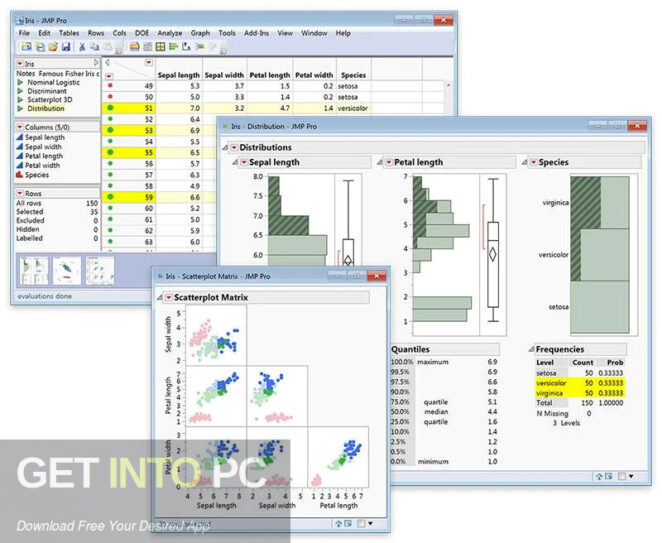Open the DOE menu
This screenshot has height=543, width=662.
pyautogui.click(x=142, y=33)
